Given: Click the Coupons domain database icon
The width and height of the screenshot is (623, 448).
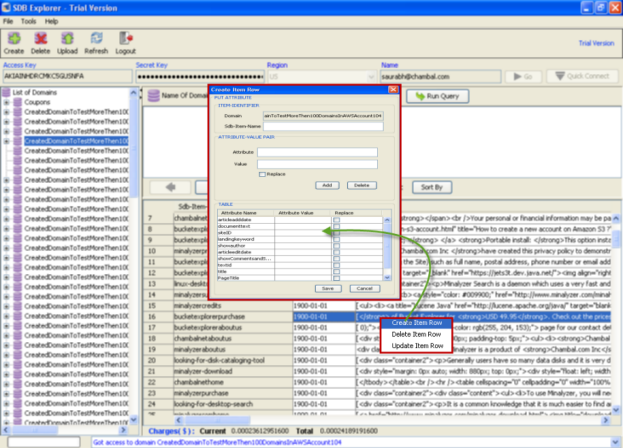Looking at the screenshot, I should tap(17, 102).
